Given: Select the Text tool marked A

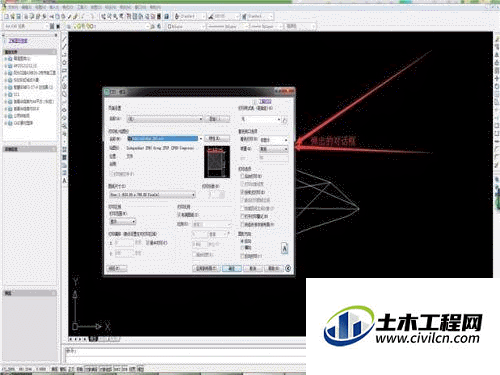Looking at the screenshot, I should pyautogui.click(x=64, y=180).
